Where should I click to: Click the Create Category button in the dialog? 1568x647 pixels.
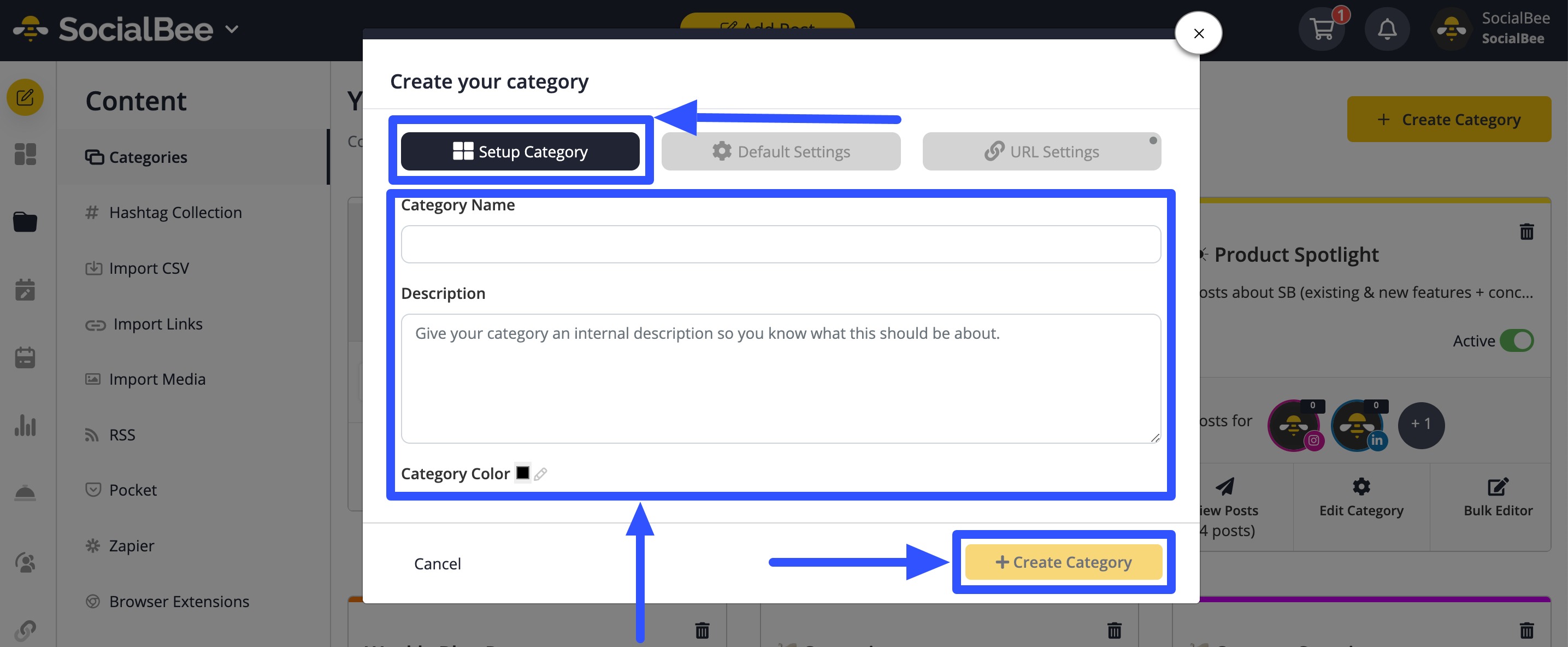pos(1063,562)
